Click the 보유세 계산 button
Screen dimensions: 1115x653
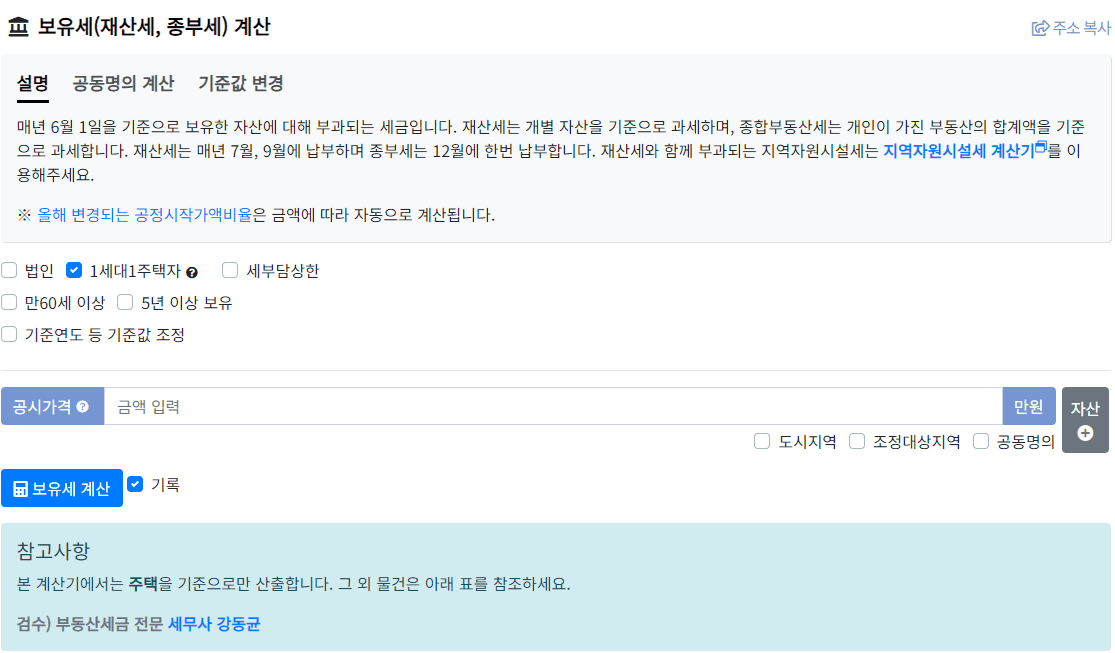point(61,488)
